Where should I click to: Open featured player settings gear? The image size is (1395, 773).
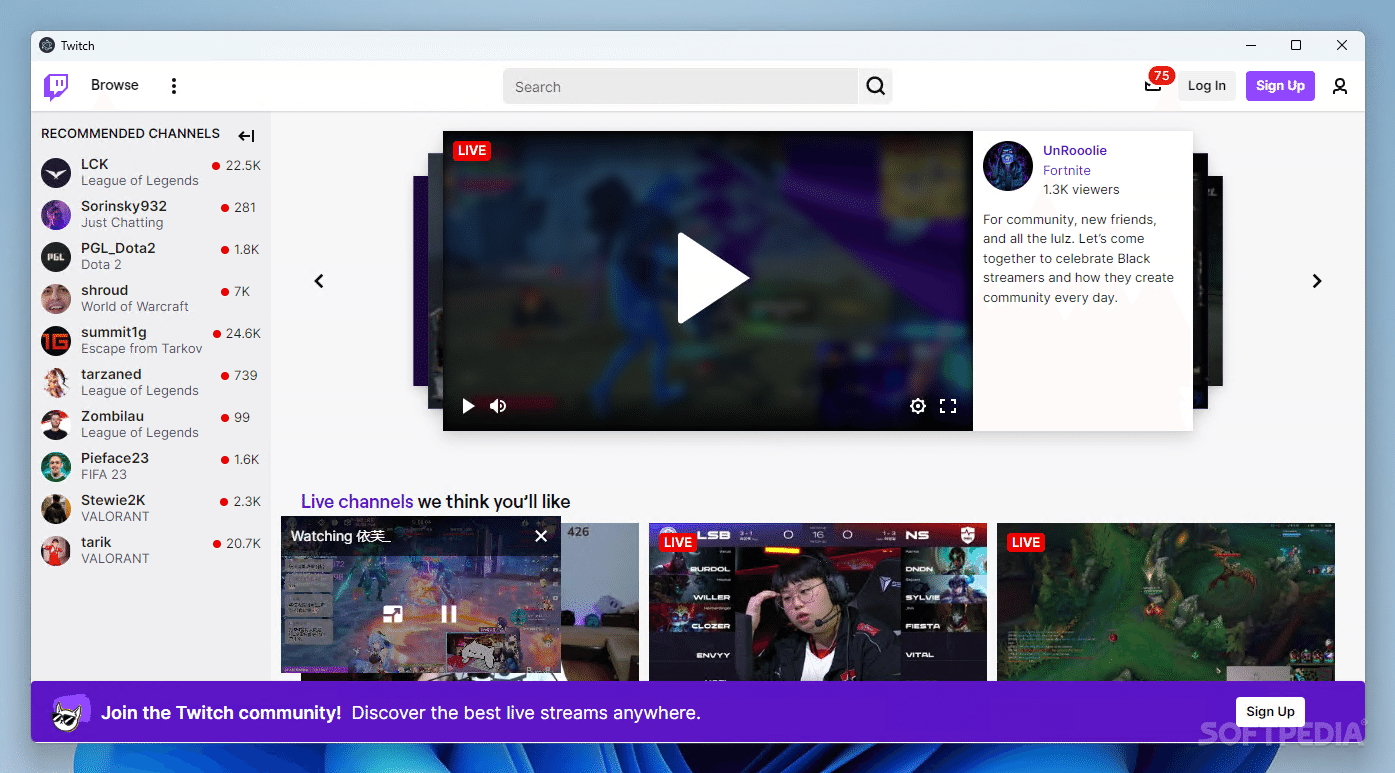[x=918, y=405]
